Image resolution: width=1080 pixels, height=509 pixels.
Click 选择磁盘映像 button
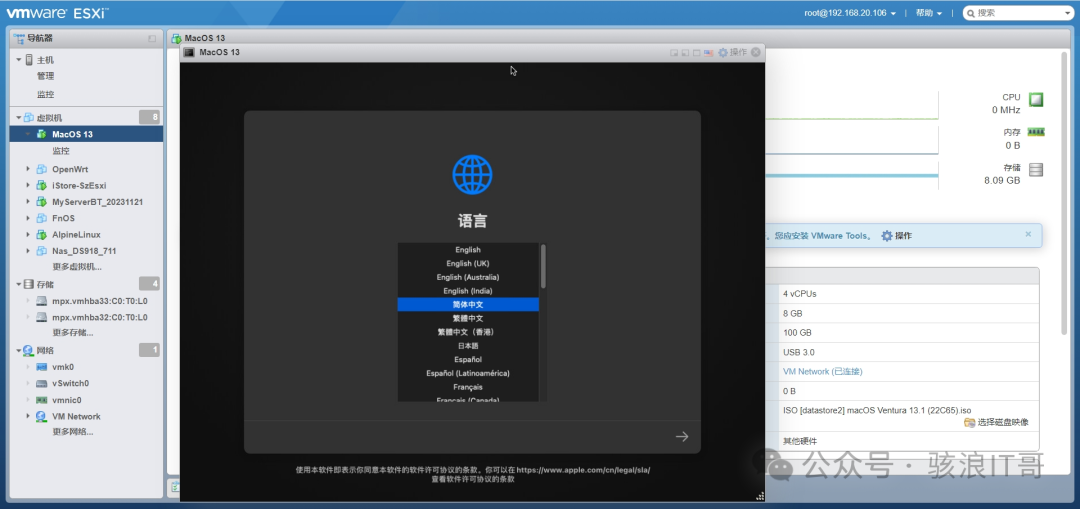coord(996,422)
